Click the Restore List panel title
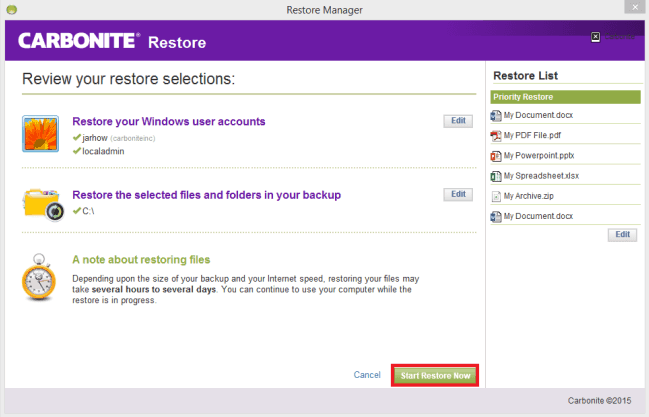The image size is (649, 417). pyautogui.click(x=525, y=76)
